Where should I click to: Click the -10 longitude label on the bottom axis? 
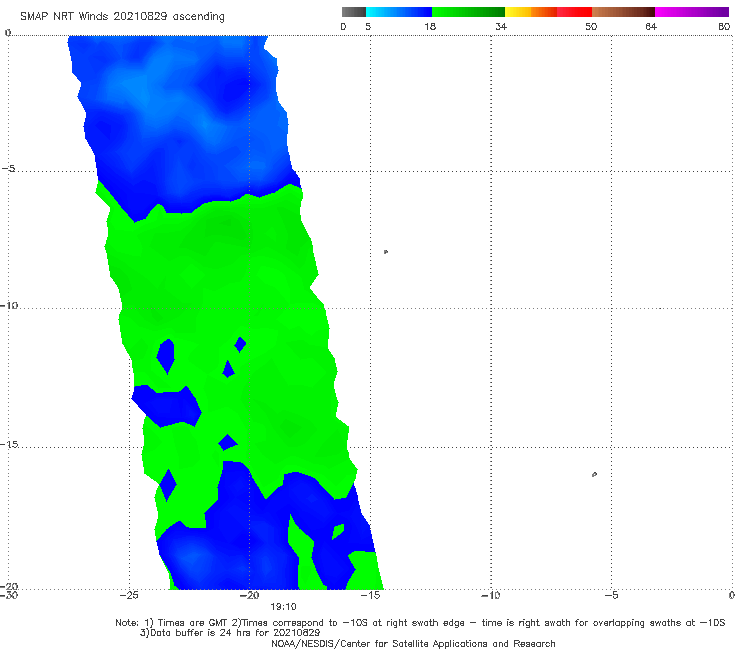point(491,596)
